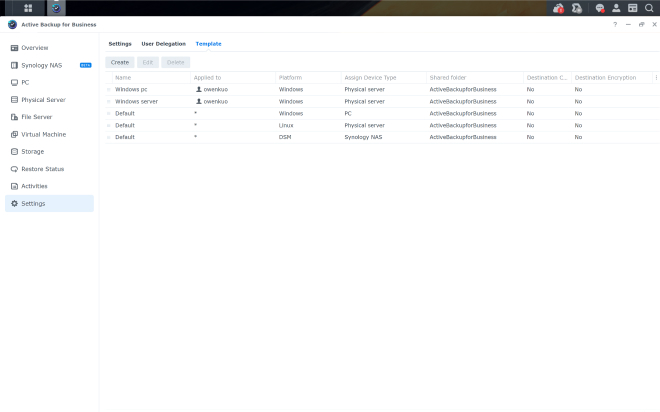The width and height of the screenshot is (660, 412).
Task: Open the DSM main menu grid icon
Action: coord(28,8)
